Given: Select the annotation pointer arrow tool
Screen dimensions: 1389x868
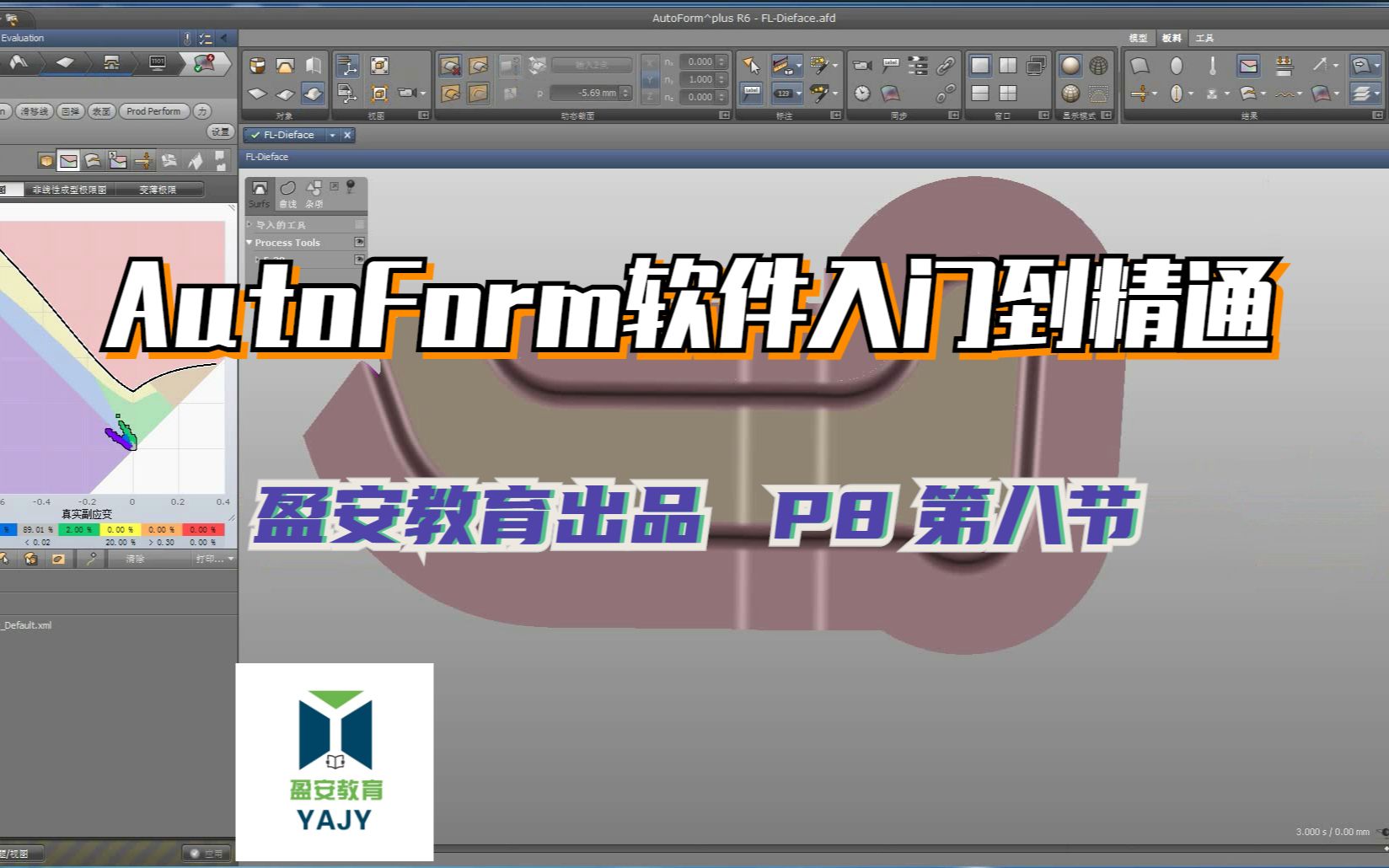Looking at the screenshot, I should tap(751, 66).
